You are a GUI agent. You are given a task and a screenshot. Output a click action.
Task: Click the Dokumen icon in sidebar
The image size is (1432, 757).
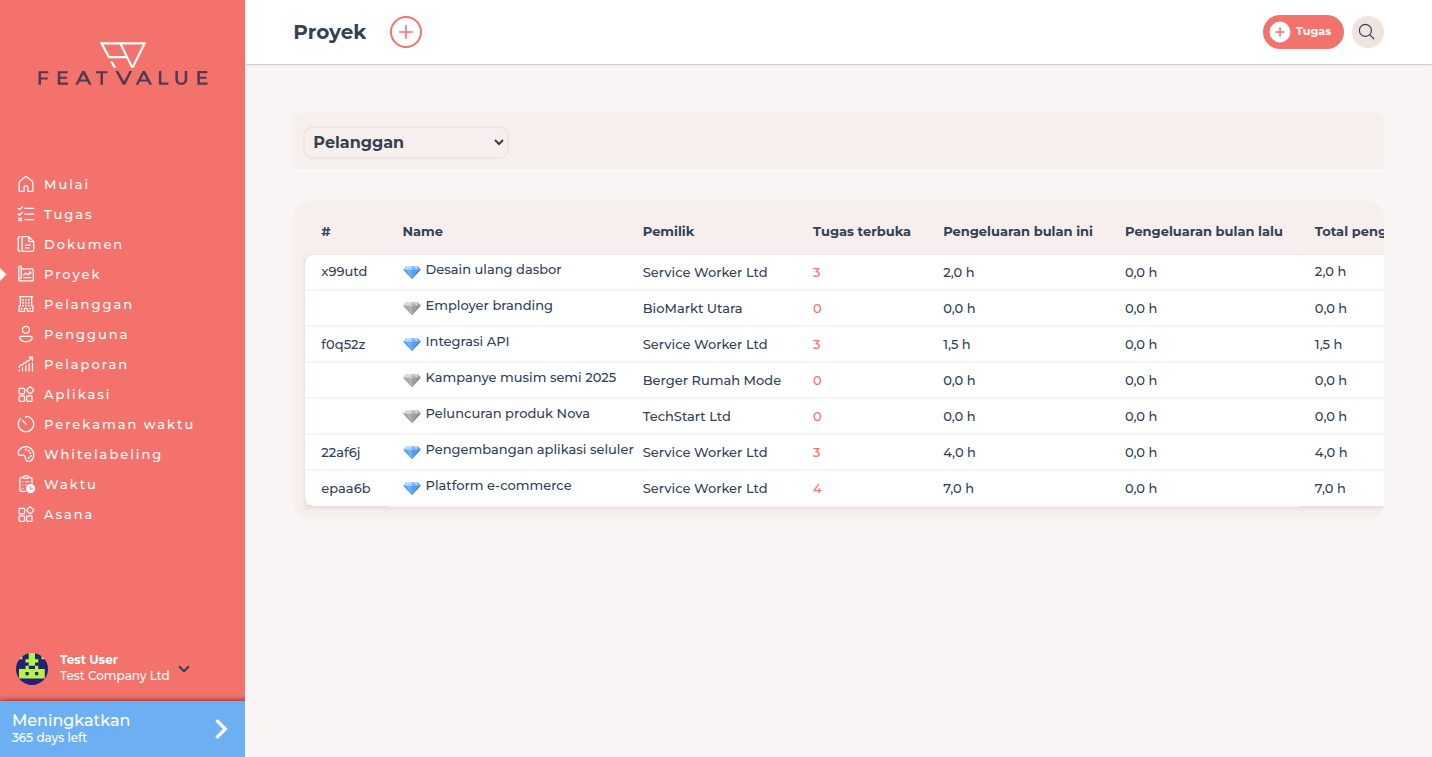pyautogui.click(x=27, y=244)
